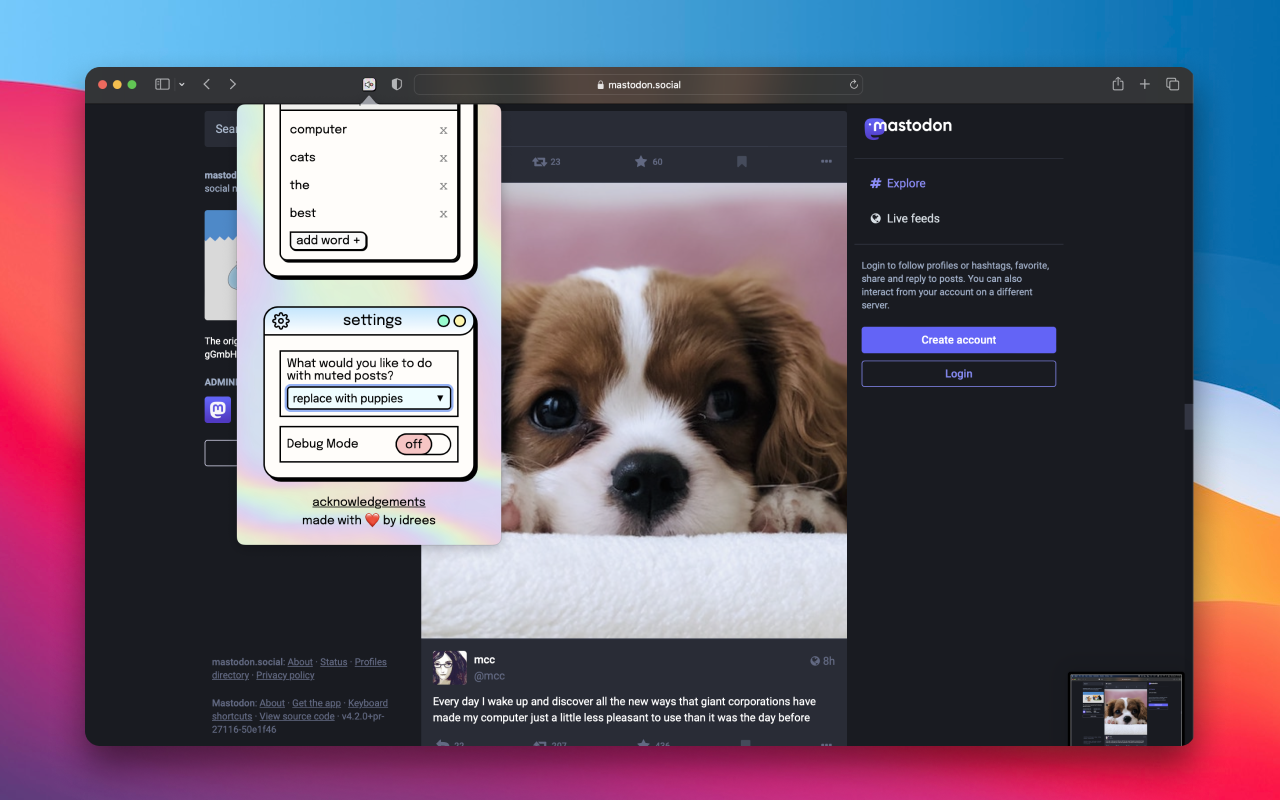Click the Login button
The image size is (1280, 800).
[959, 374]
